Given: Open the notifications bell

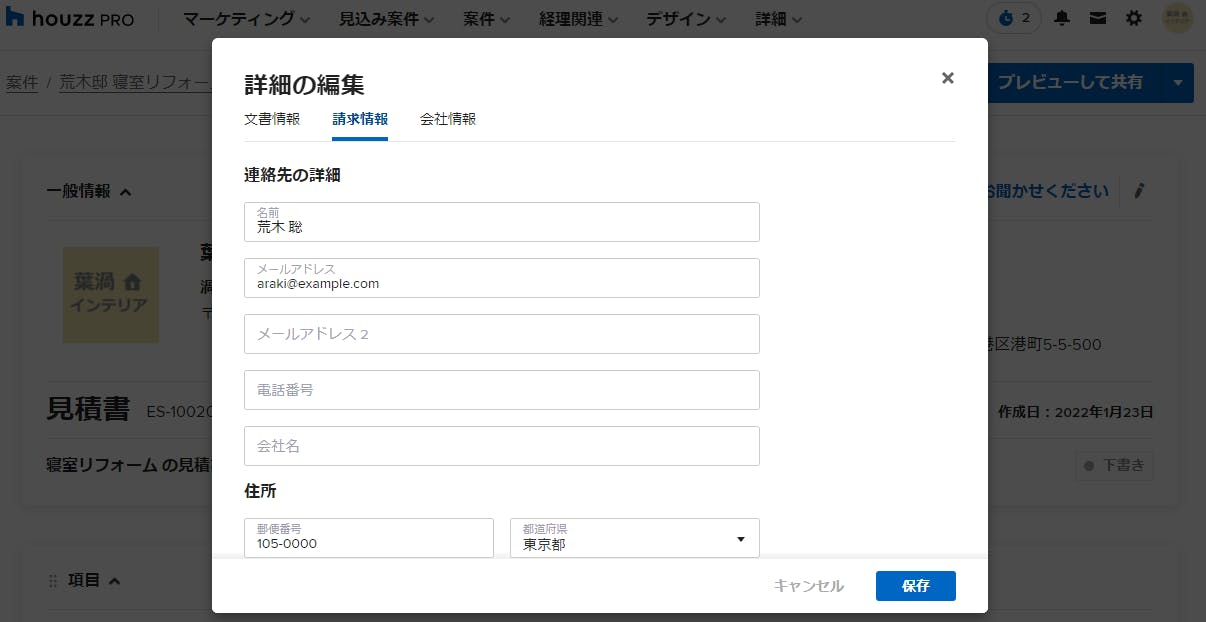Looking at the screenshot, I should click(1062, 18).
